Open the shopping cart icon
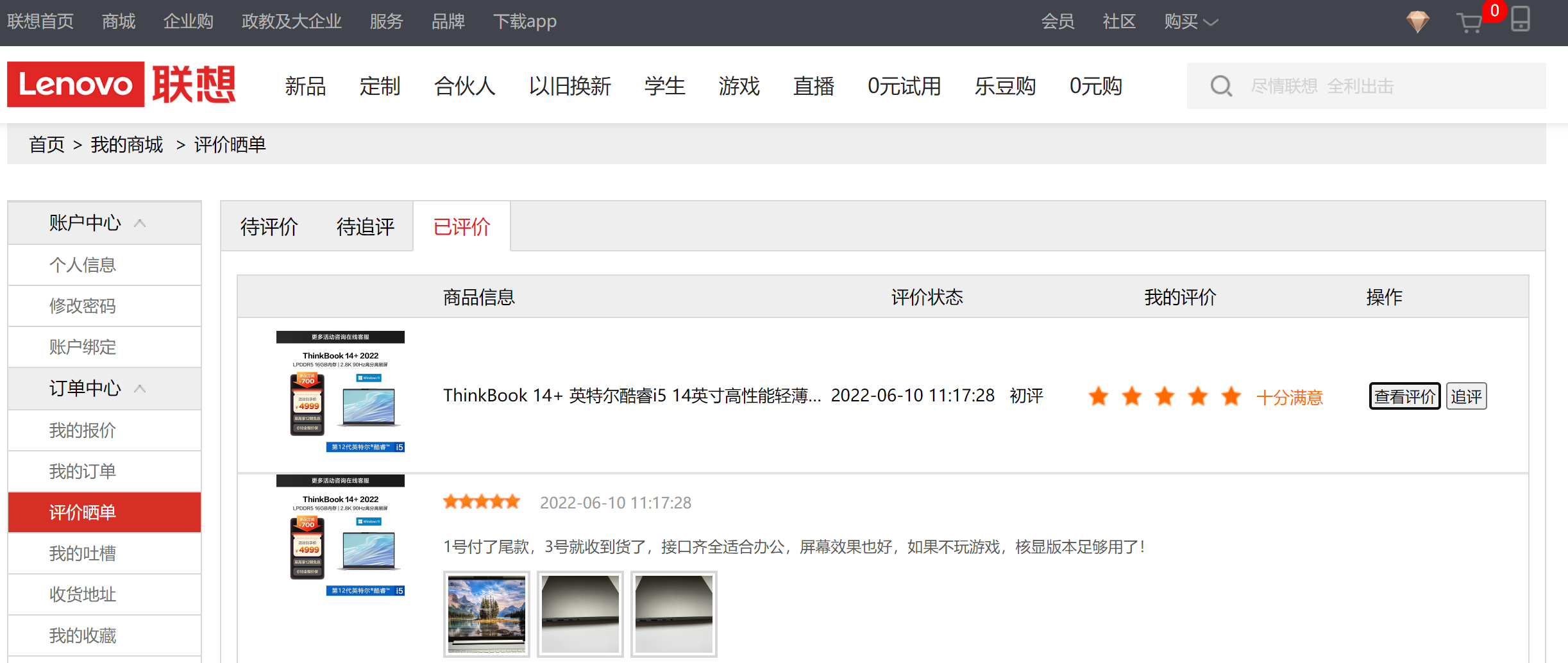This screenshot has height=663, width=1568. pos(1469,22)
